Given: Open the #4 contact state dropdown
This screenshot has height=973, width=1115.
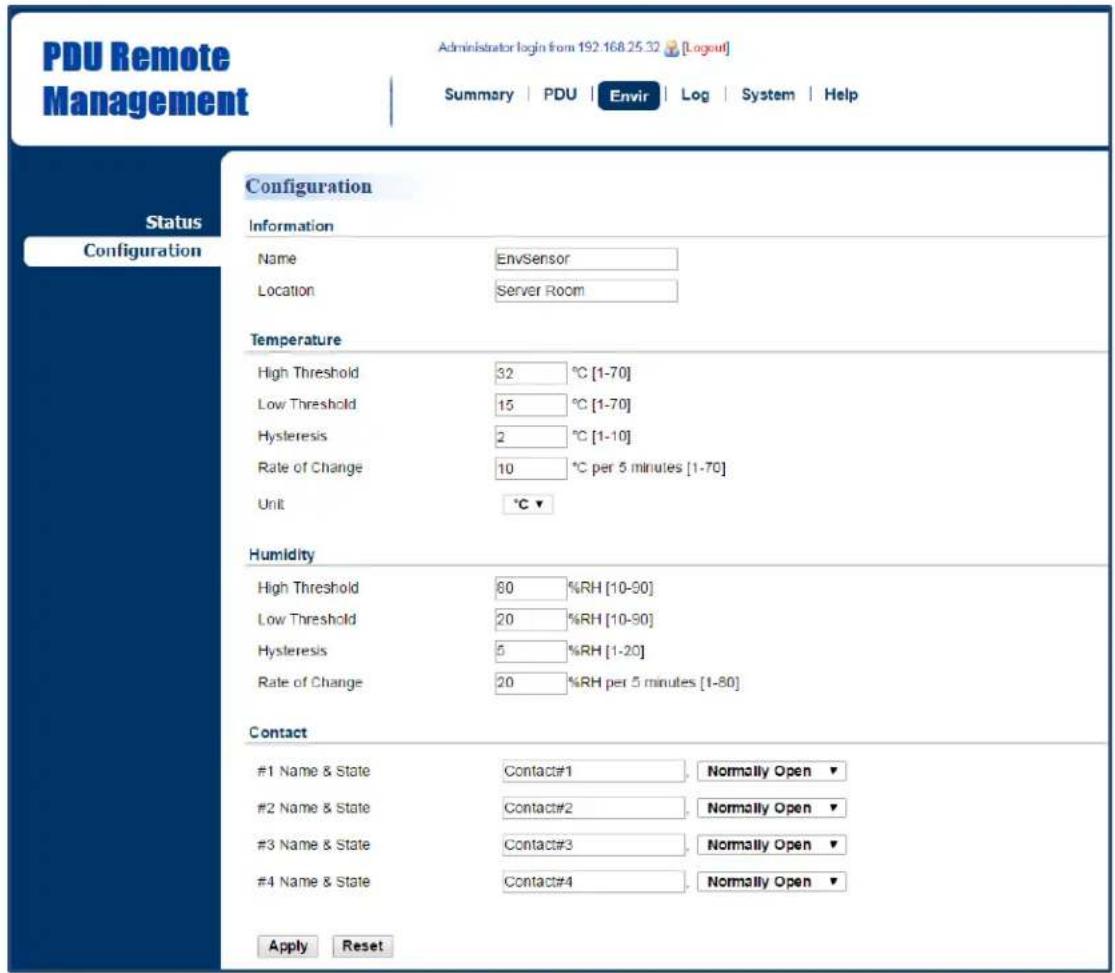Looking at the screenshot, I should (772, 882).
